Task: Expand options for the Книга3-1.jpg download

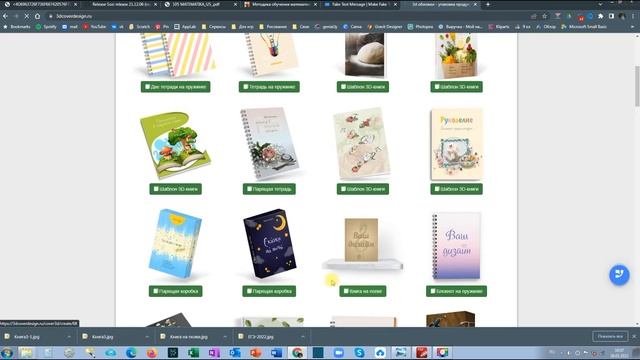Action: click(69, 337)
